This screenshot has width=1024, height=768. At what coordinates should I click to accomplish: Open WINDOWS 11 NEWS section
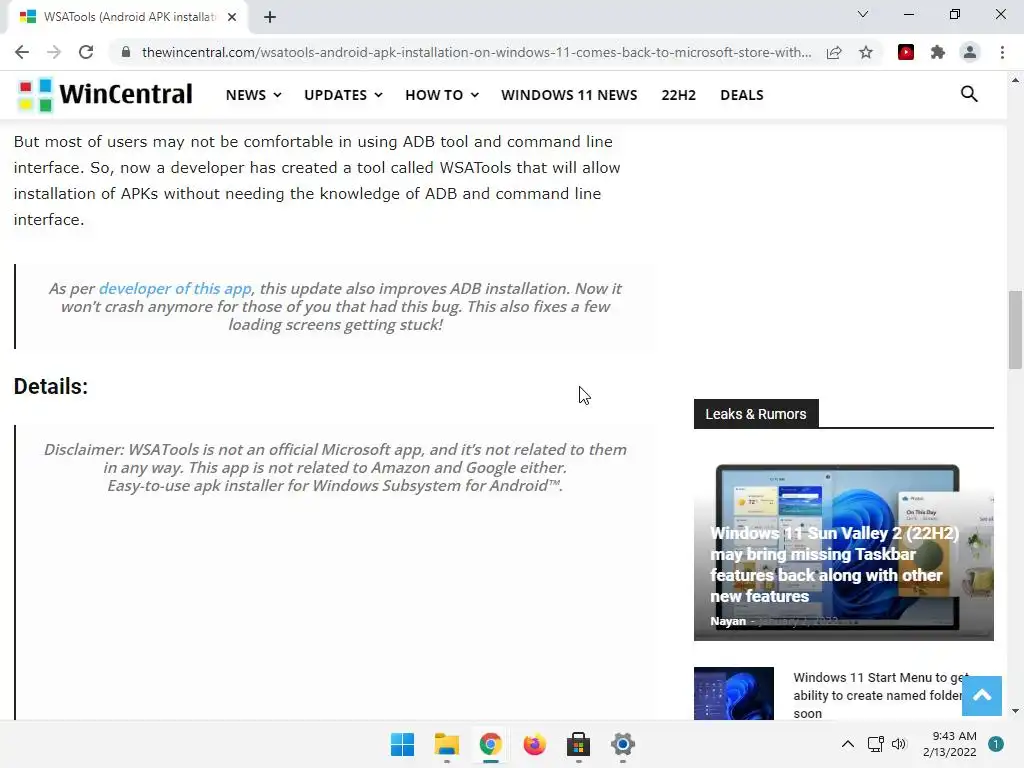[x=569, y=95]
